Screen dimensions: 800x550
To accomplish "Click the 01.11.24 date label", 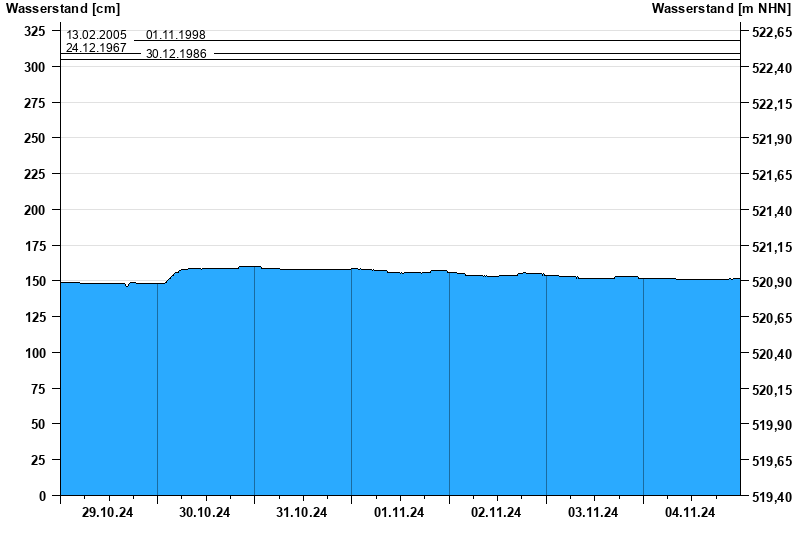I will tap(399, 513).
